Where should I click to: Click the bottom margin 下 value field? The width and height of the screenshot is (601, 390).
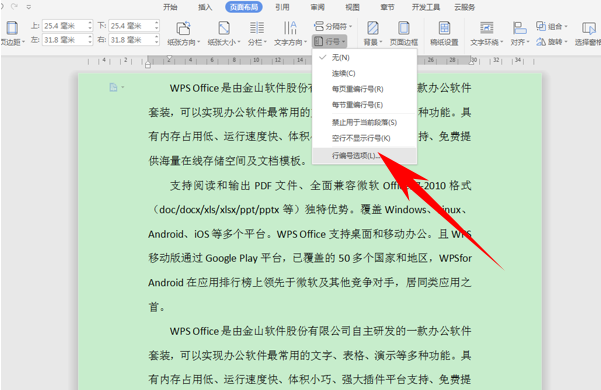click(x=131, y=26)
